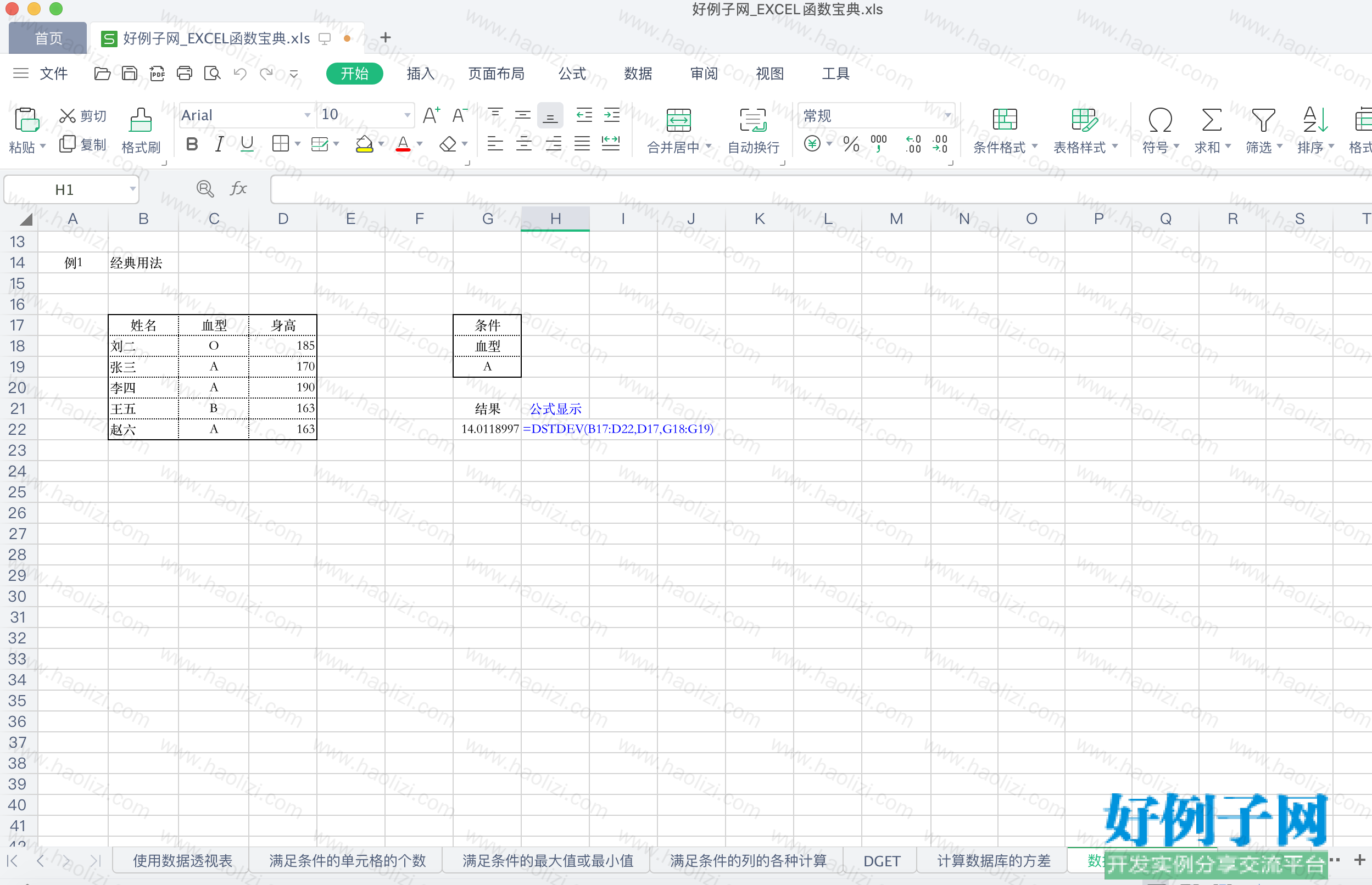Image resolution: width=1372 pixels, height=885 pixels.
Task: Click the Print icon
Action: [185, 73]
